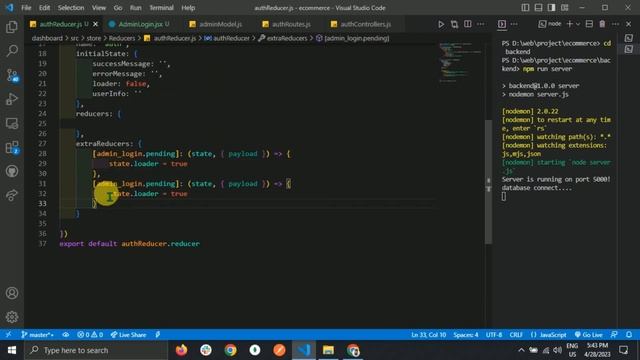Kill the terminal with trash icon

(602, 24)
